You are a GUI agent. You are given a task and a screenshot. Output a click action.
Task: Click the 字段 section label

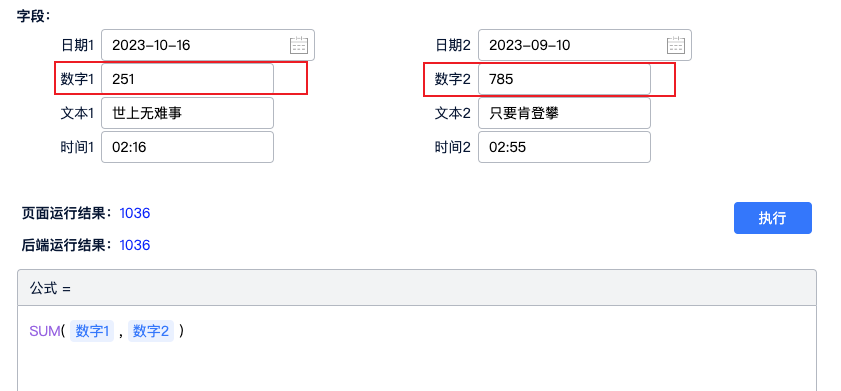[x=33, y=16]
